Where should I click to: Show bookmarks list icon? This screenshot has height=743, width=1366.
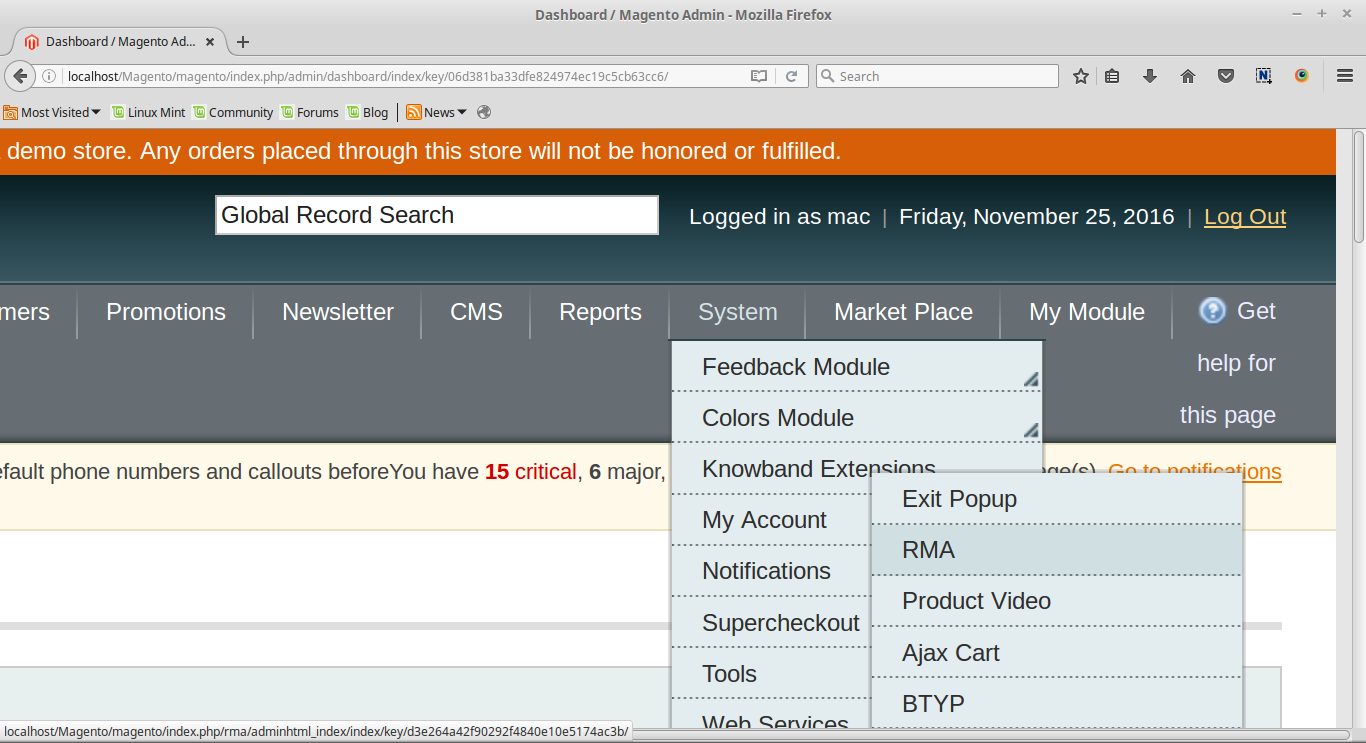click(1112, 76)
